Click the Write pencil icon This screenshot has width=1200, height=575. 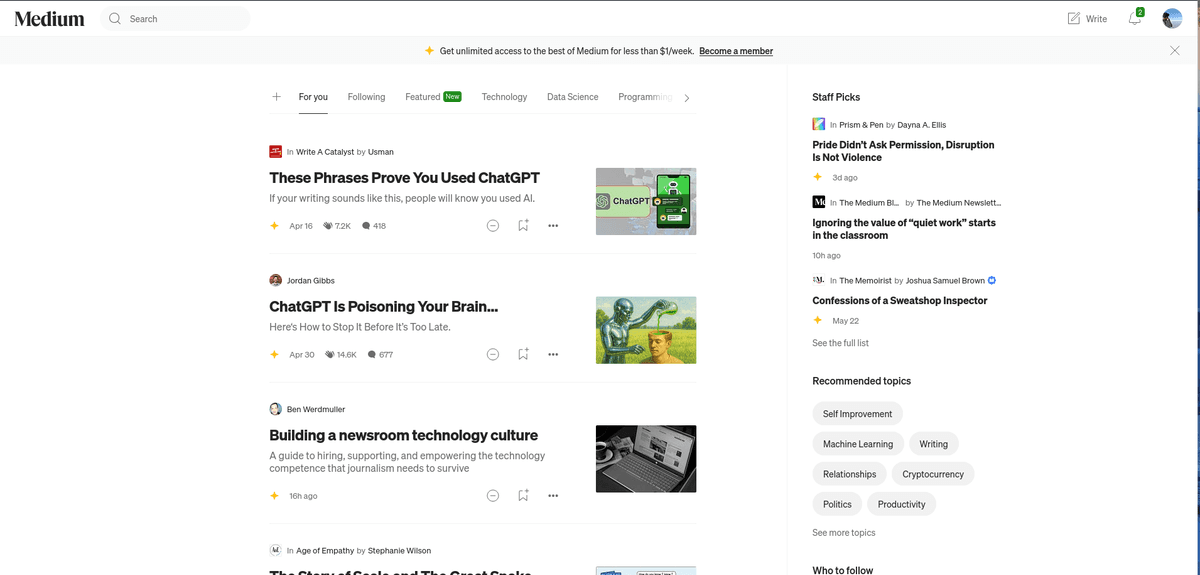1074,19
